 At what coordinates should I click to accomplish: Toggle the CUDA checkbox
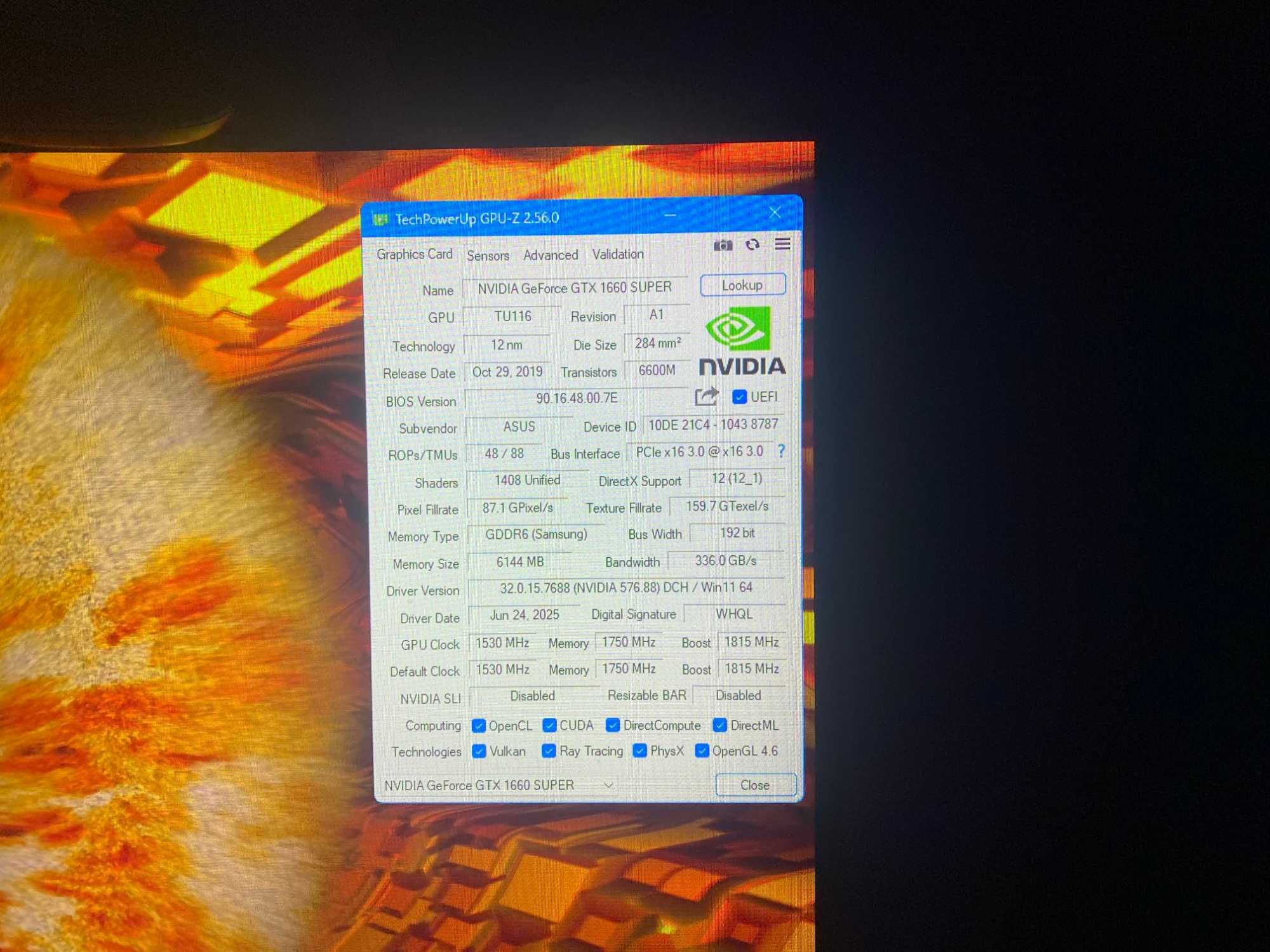550,725
